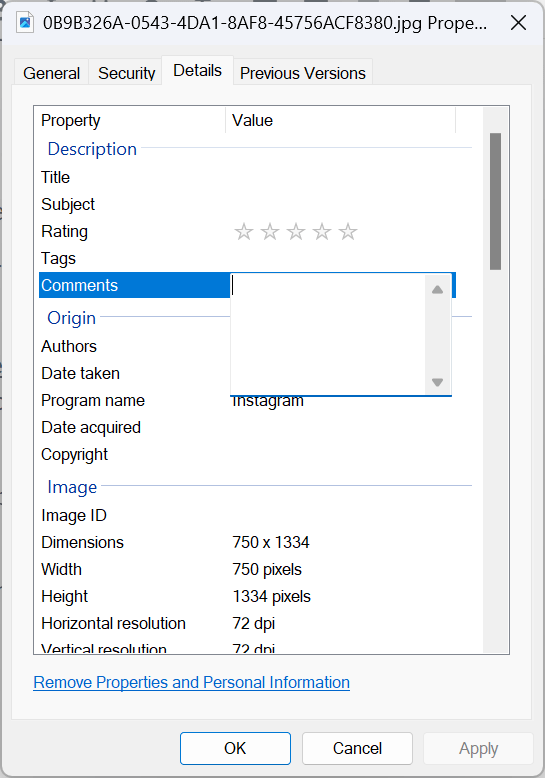545x778 pixels.
Task: Switch to the General tab
Action: [51, 73]
